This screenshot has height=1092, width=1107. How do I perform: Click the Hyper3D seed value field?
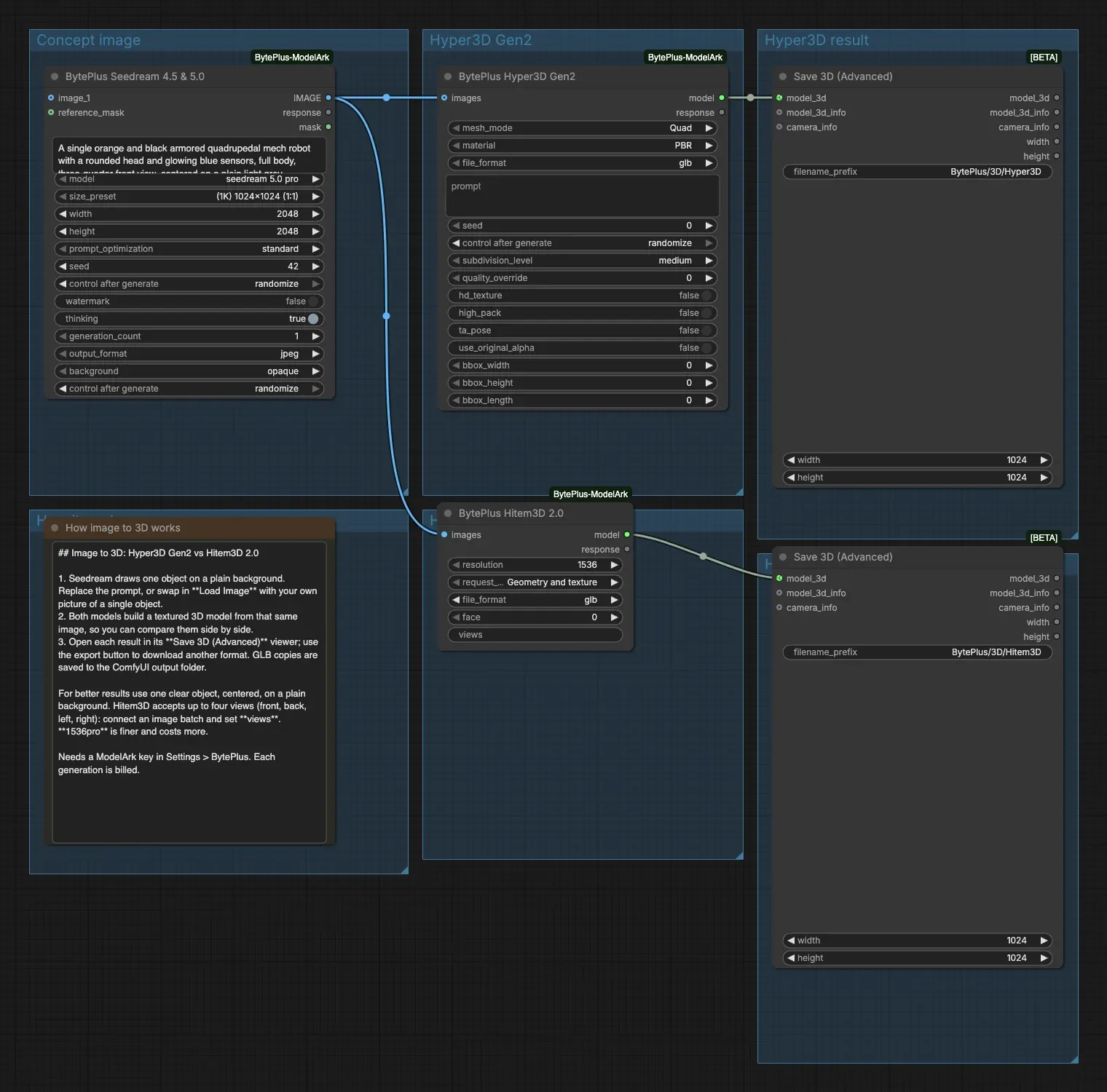pyautogui.click(x=583, y=226)
